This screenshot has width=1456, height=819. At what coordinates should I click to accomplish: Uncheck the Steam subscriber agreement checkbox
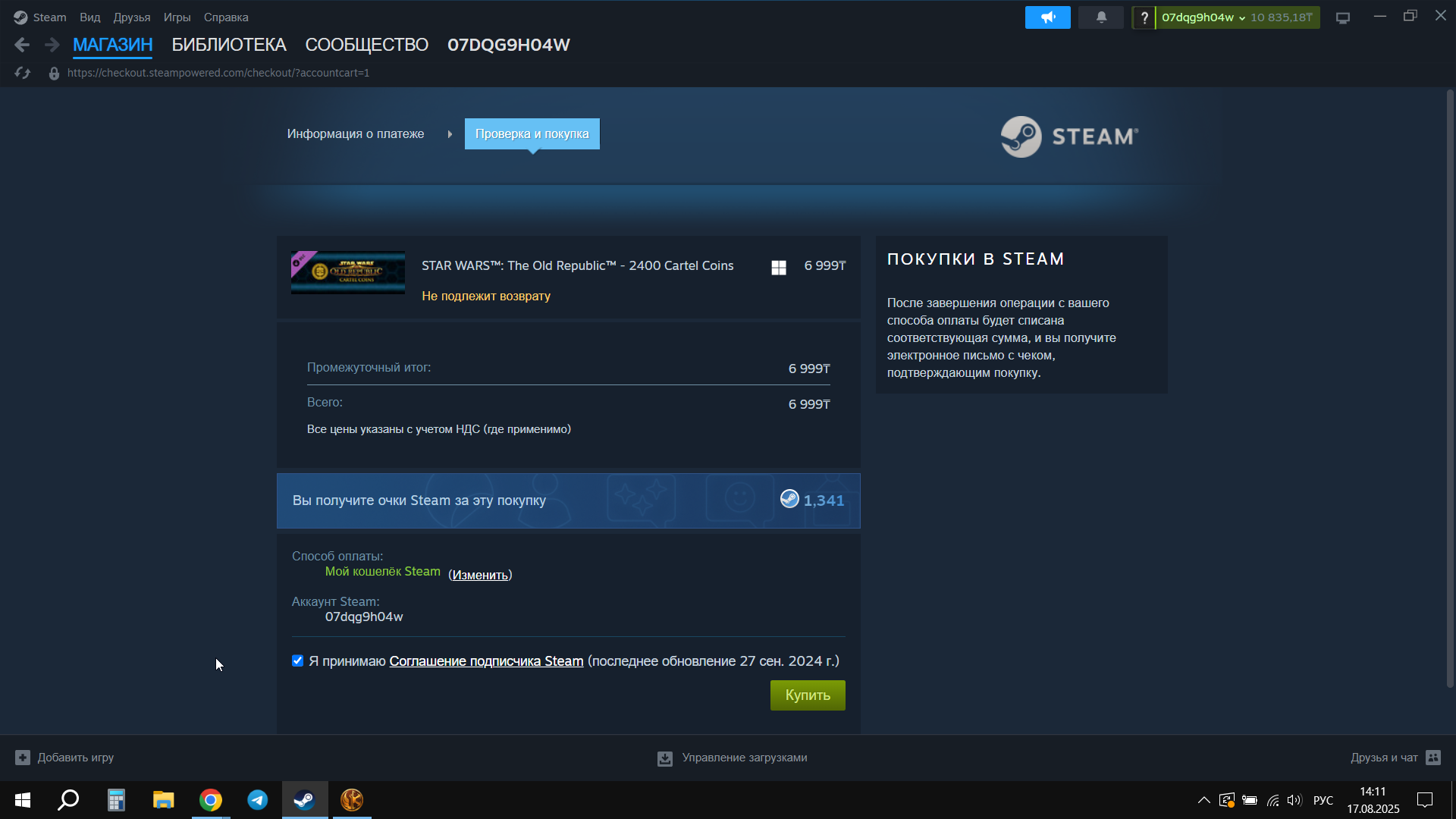point(298,661)
